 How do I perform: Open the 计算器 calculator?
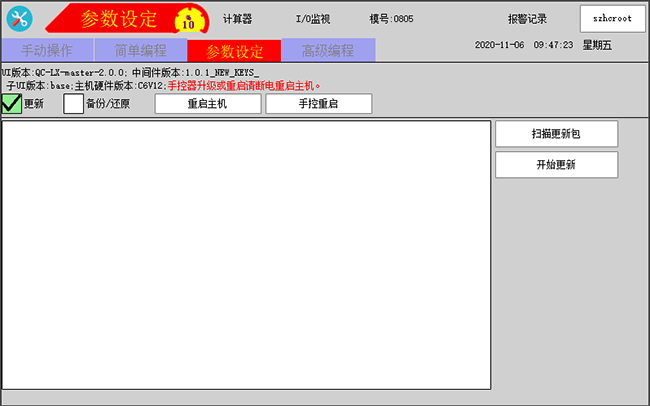[x=237, y=19]
